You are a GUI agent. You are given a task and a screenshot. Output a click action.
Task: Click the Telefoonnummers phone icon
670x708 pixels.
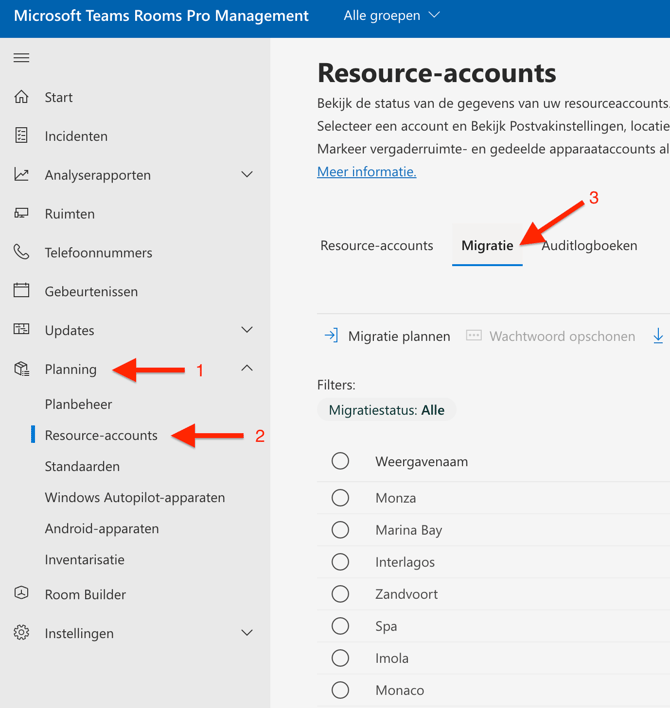point(21,252)
